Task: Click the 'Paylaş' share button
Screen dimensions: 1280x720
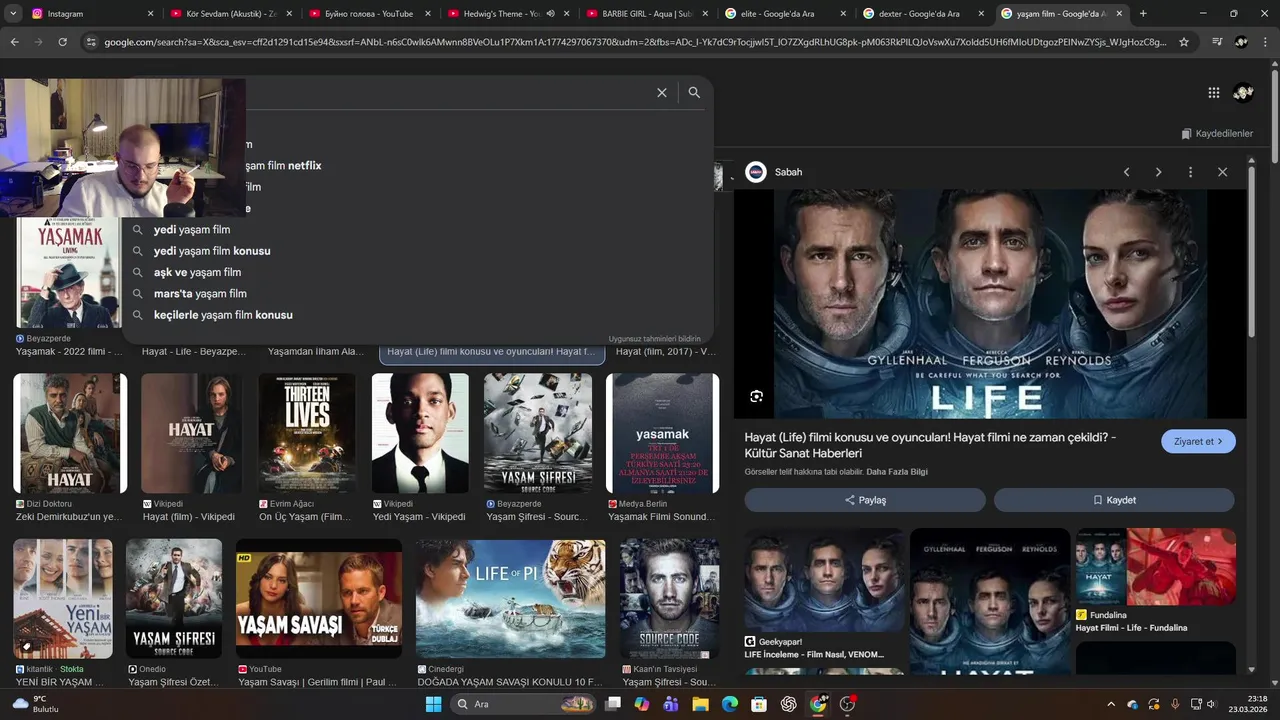Action: click(865, 500)
